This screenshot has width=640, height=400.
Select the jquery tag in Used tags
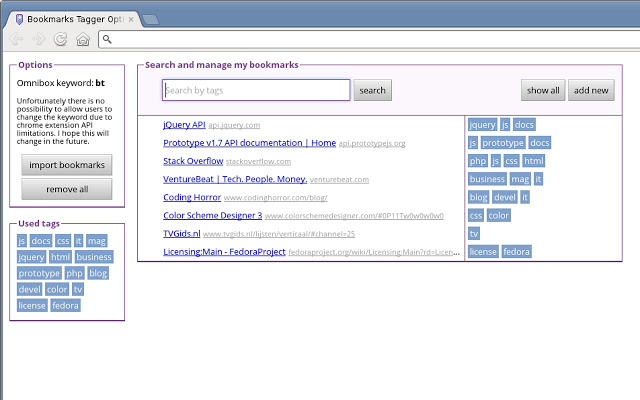(31, 257)
